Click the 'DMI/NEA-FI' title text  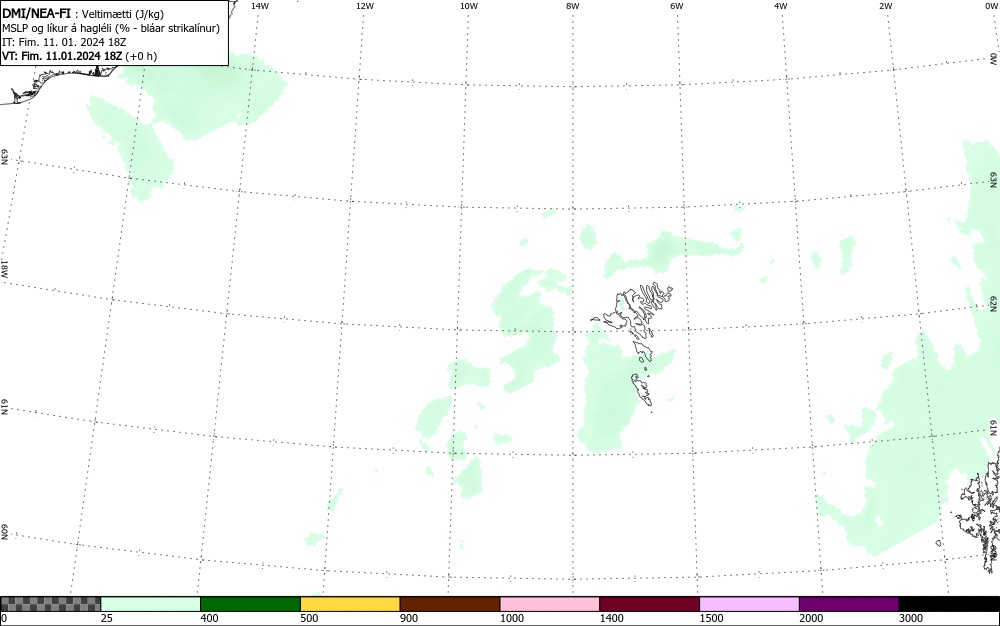36,13
